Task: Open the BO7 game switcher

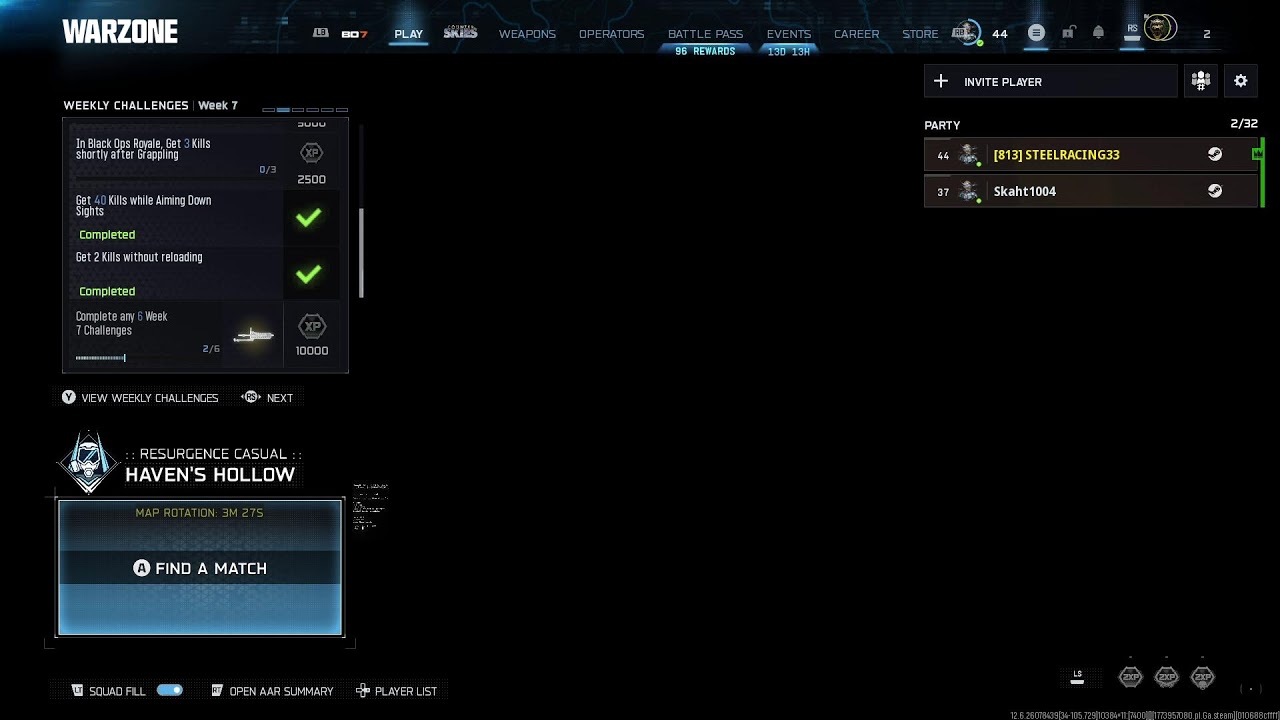Action: [x=354, y=34]
